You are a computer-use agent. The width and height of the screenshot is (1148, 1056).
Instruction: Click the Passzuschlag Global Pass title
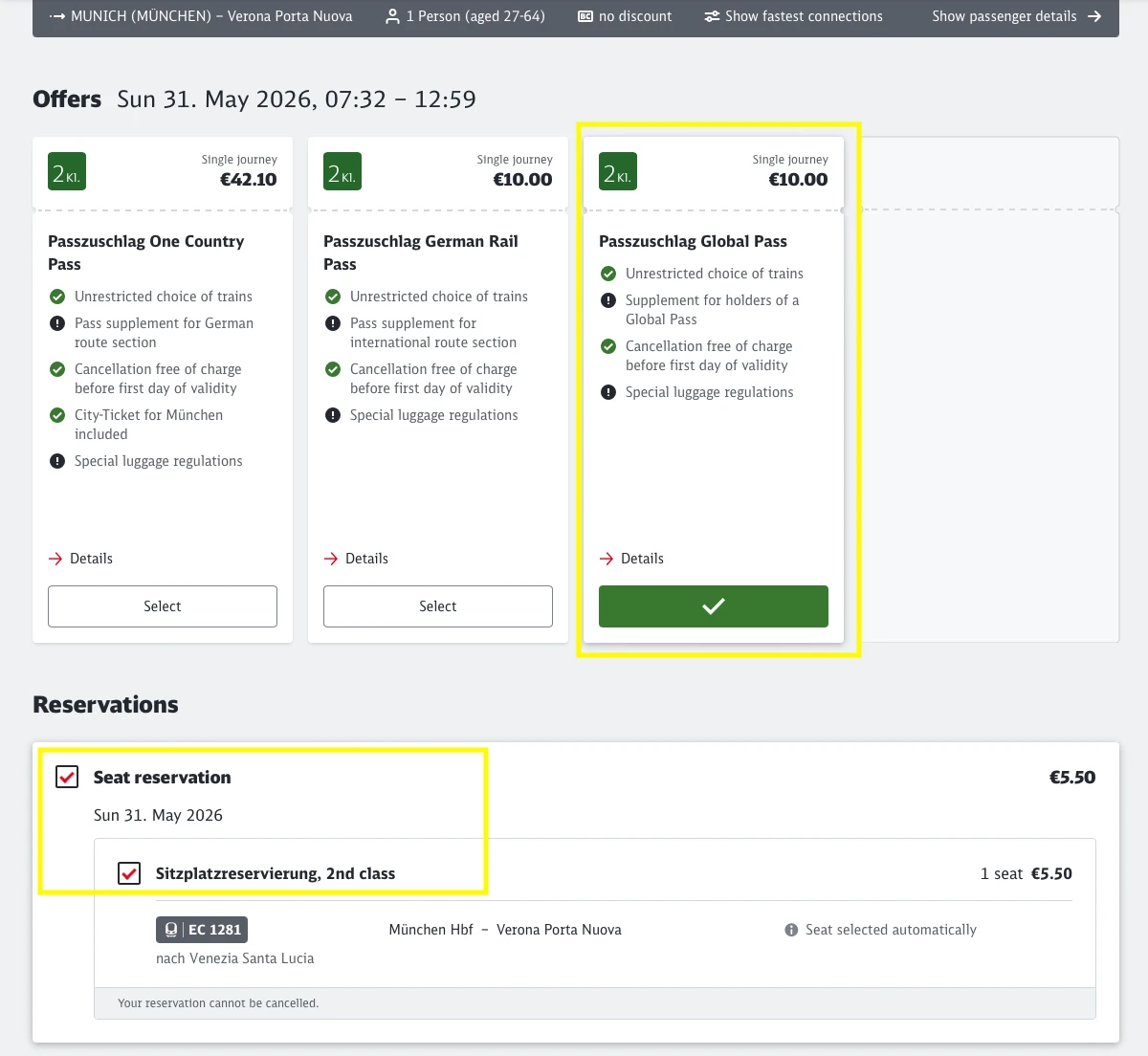point(693,241)
